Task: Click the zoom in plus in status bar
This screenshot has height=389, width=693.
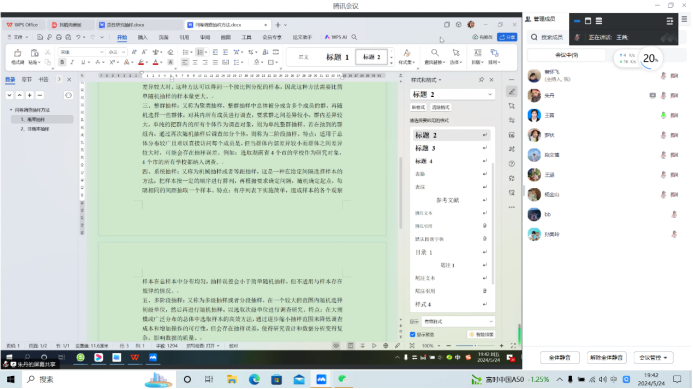Action: (x=502, y=346)
